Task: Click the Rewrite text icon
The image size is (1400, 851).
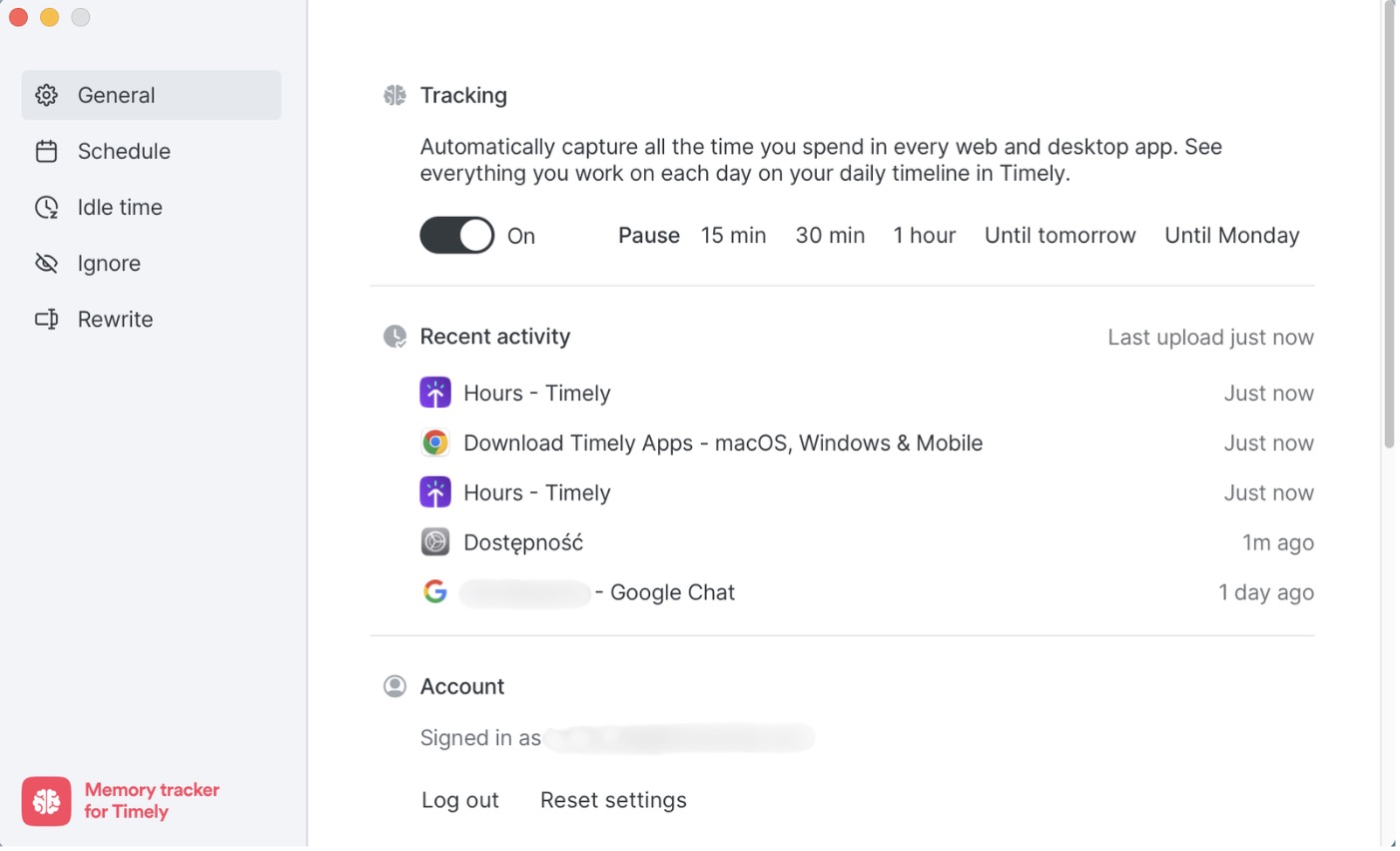Action: click(46, 319)
